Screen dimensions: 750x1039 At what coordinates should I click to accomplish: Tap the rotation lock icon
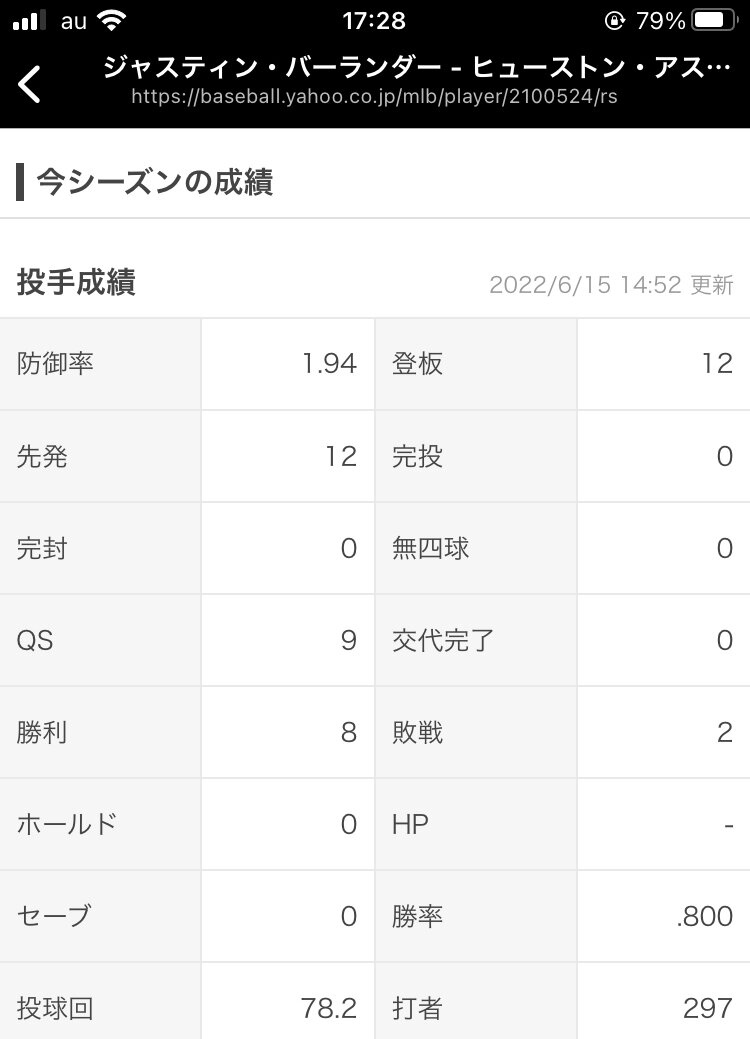pyautogui.click(x=614, y=20)
